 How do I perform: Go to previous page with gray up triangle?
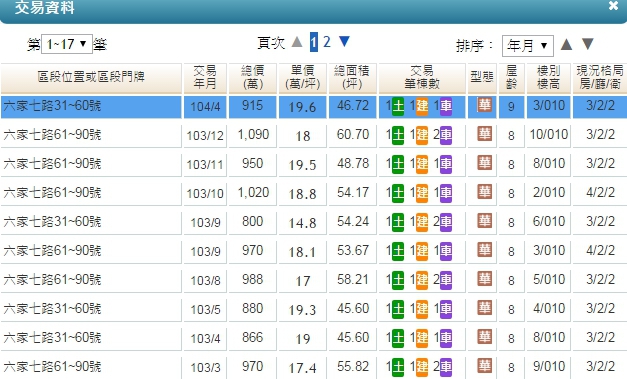coord(297,41)
